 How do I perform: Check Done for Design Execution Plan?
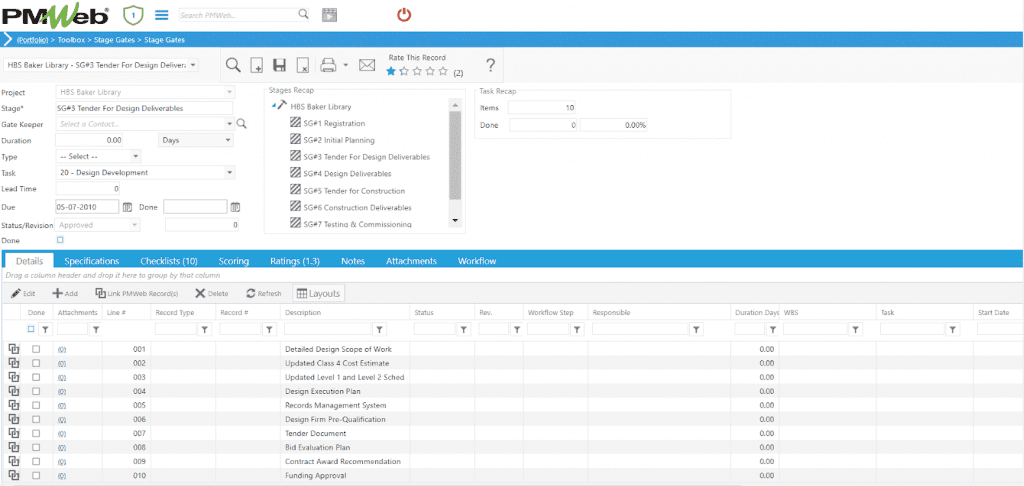click(36, 391)
